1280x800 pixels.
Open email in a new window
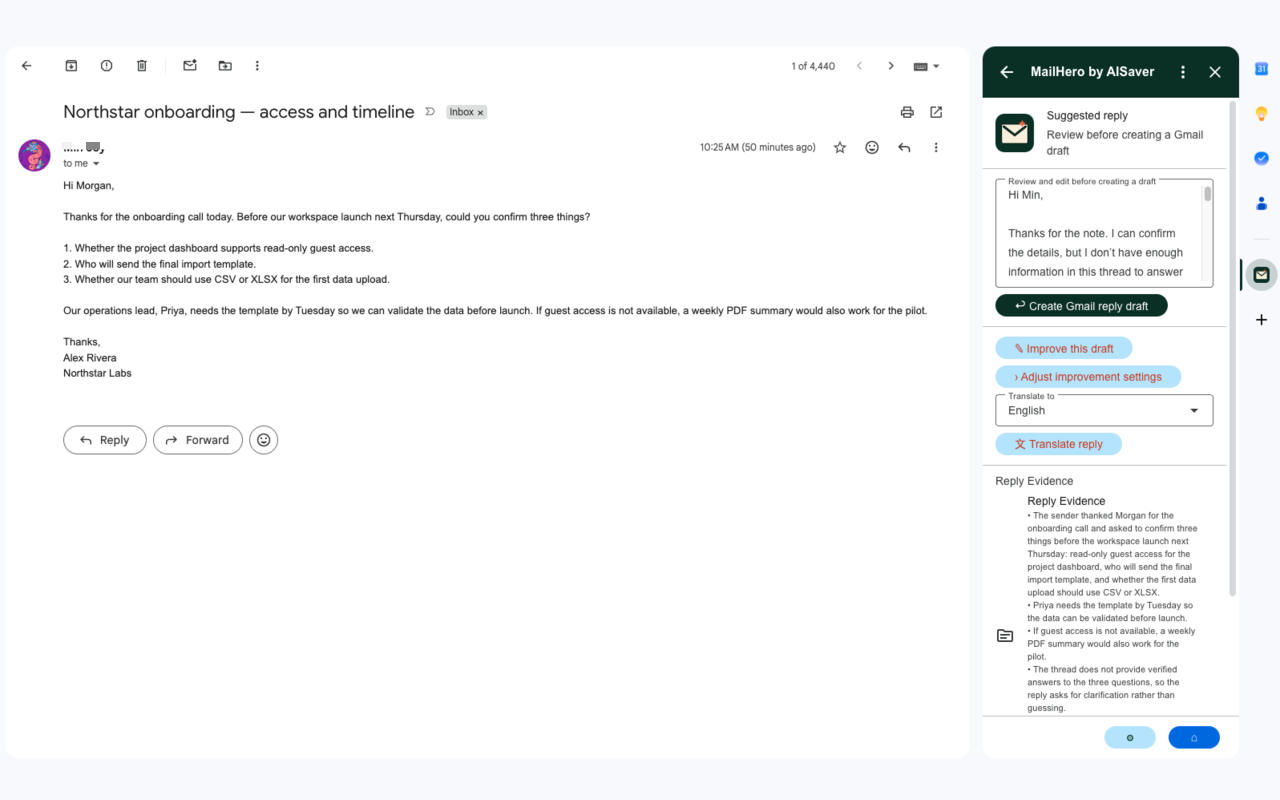click(936, 112)
